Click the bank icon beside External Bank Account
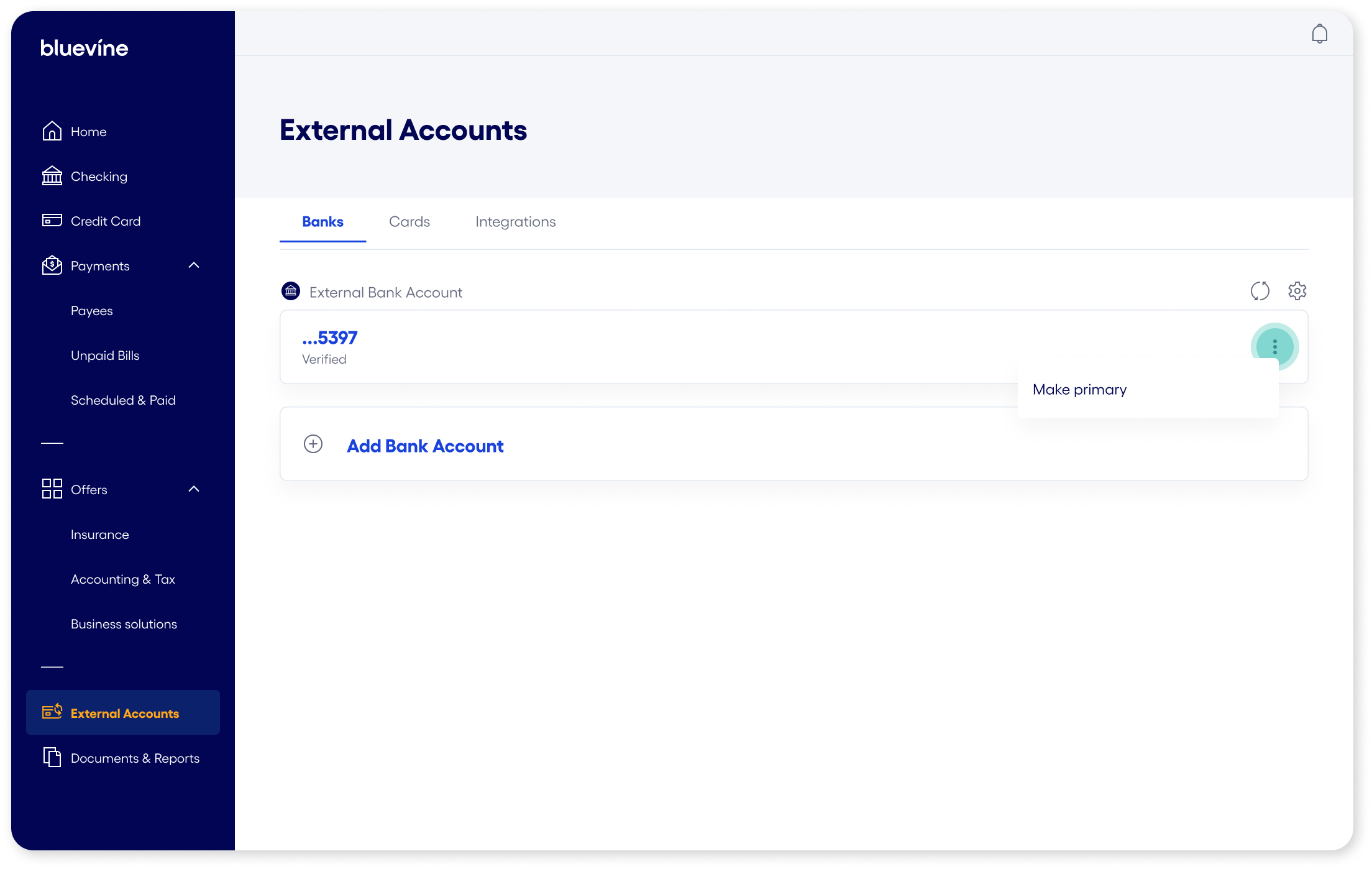The image size is (1372, 869). coord(290,291)
